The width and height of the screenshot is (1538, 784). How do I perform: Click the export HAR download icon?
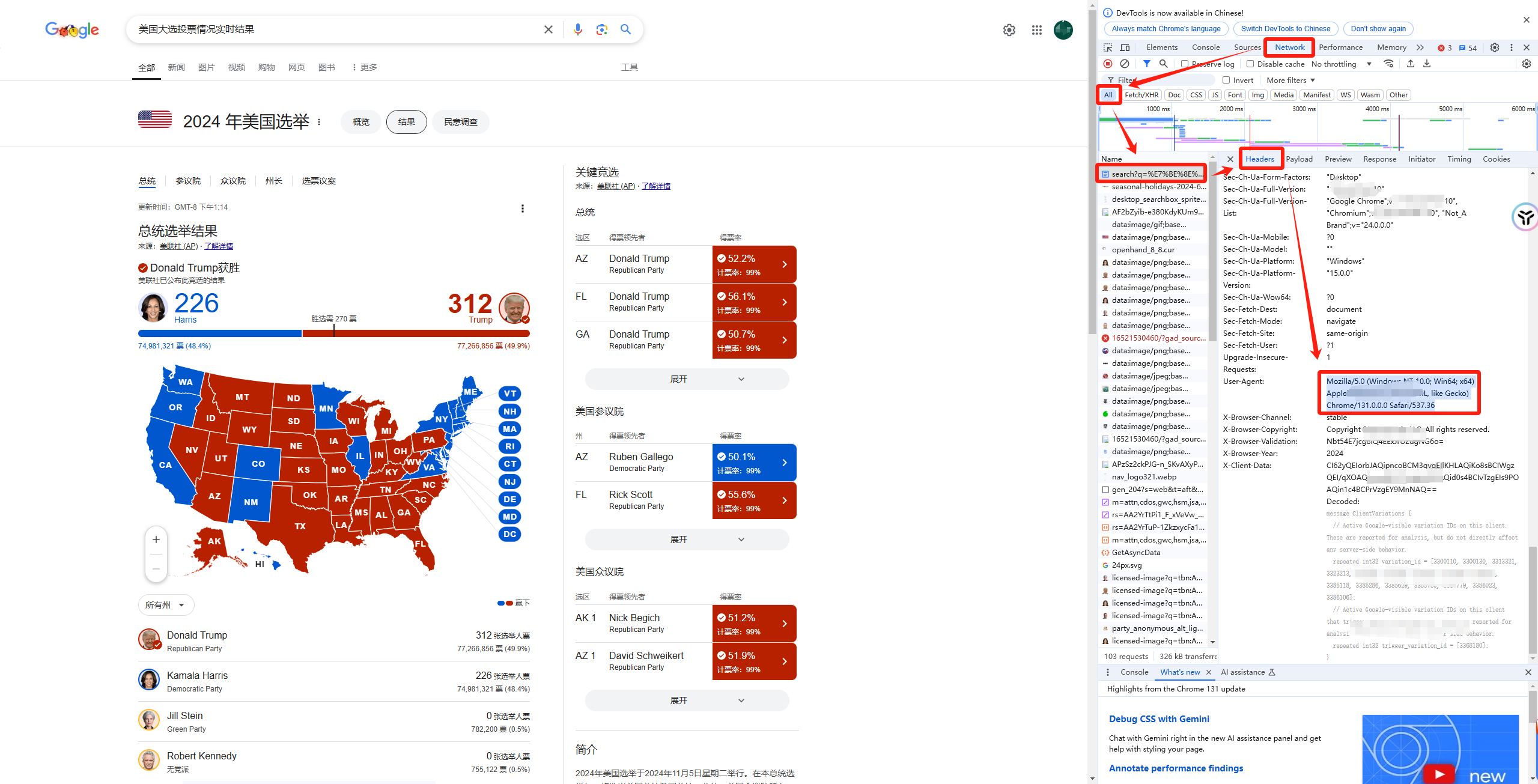point(1427,64)
